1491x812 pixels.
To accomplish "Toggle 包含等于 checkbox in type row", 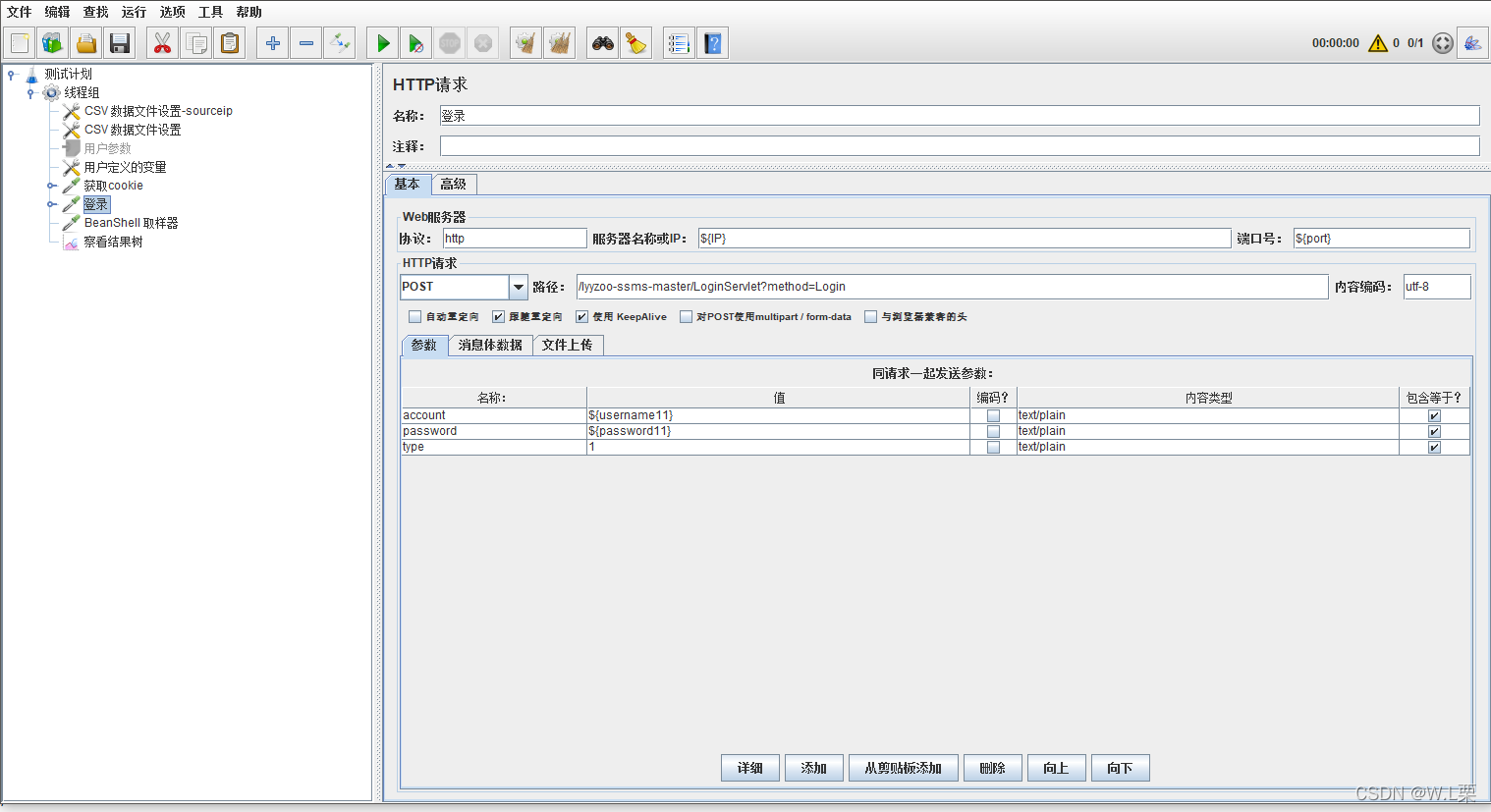I will (x=1434, y=448).
